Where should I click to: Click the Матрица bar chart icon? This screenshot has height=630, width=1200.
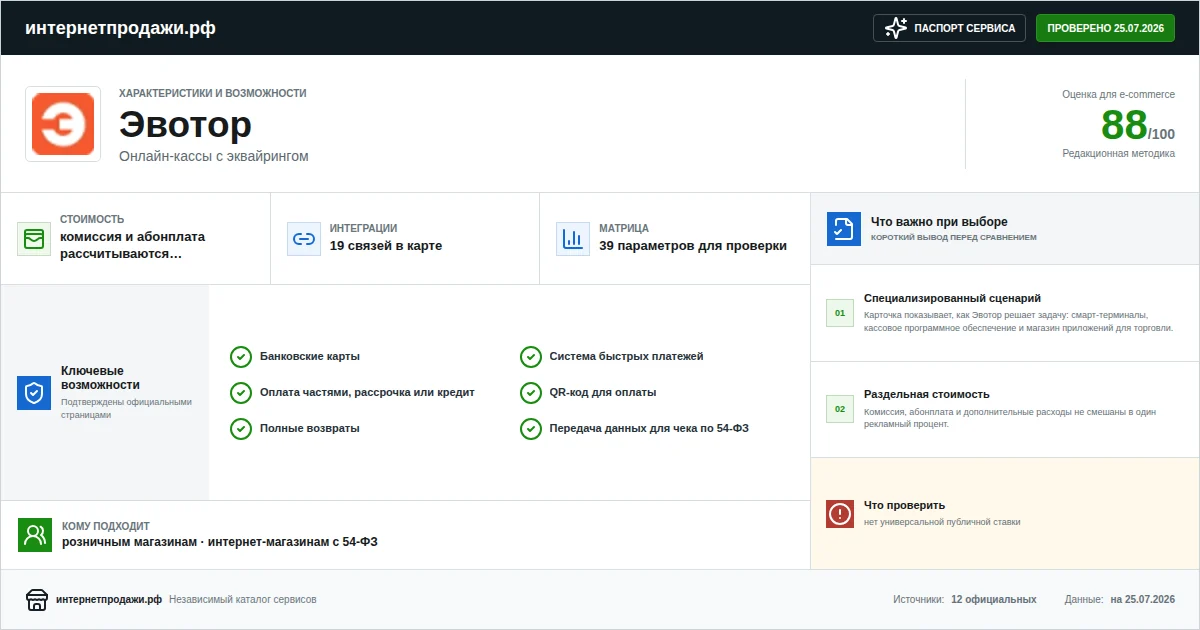[573, 239]
